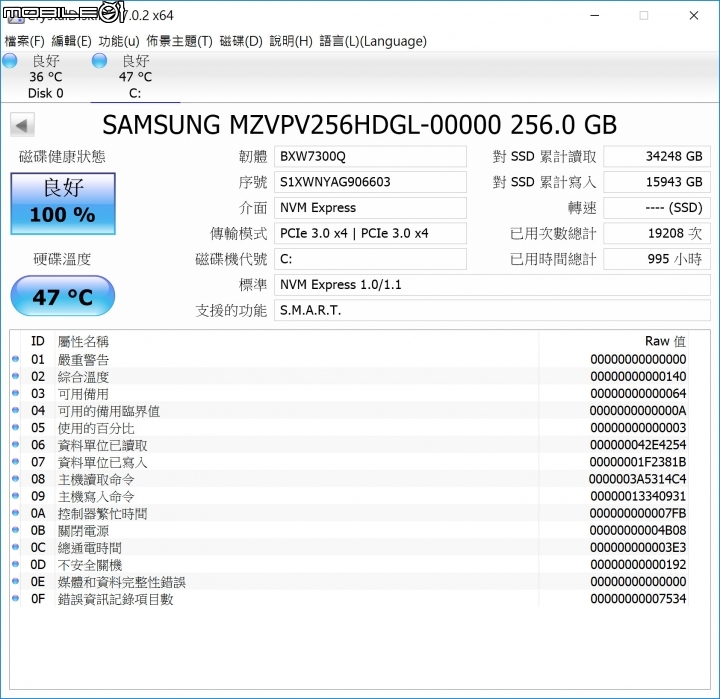Click the transfer mode field PCIe 3.0 x4

tap(370, 233)
